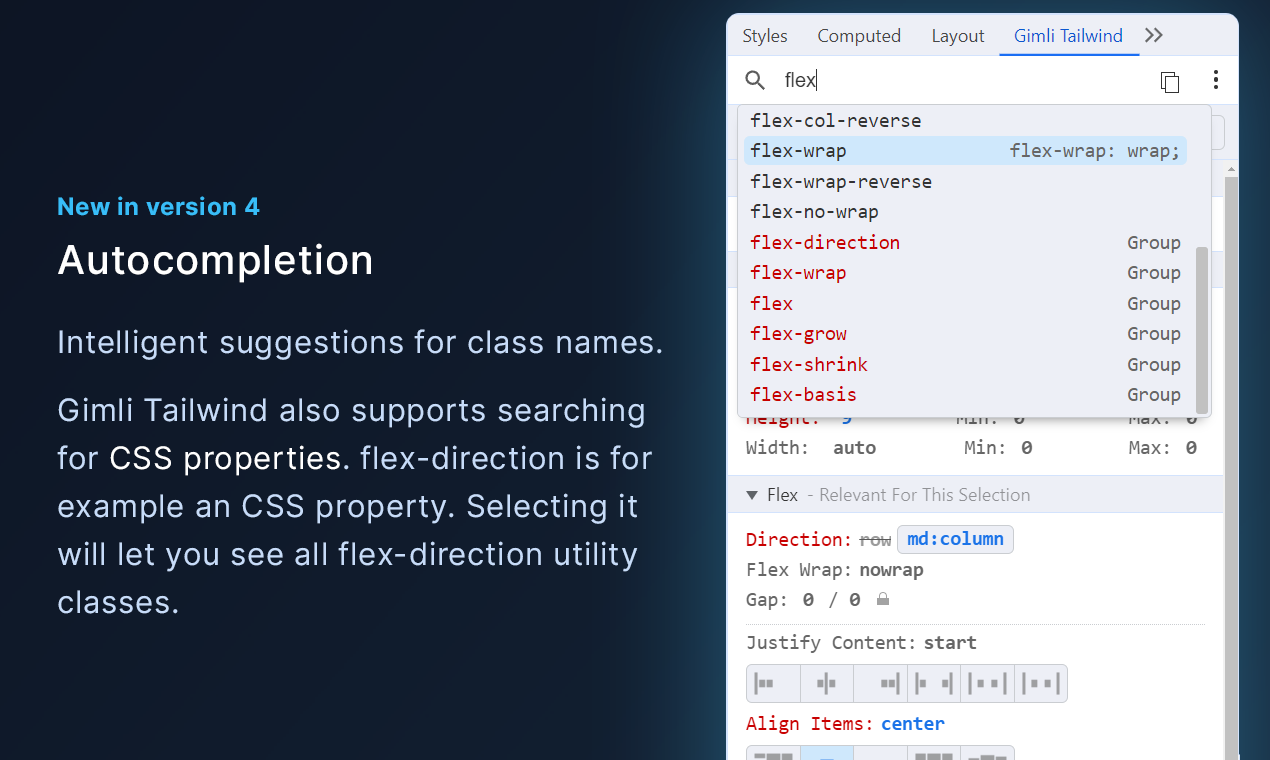The width and height of the screenshot is (1270, 760).
Task: Click the 'nowrap' Flex Wrap value
Action: [x=891, y=570]
